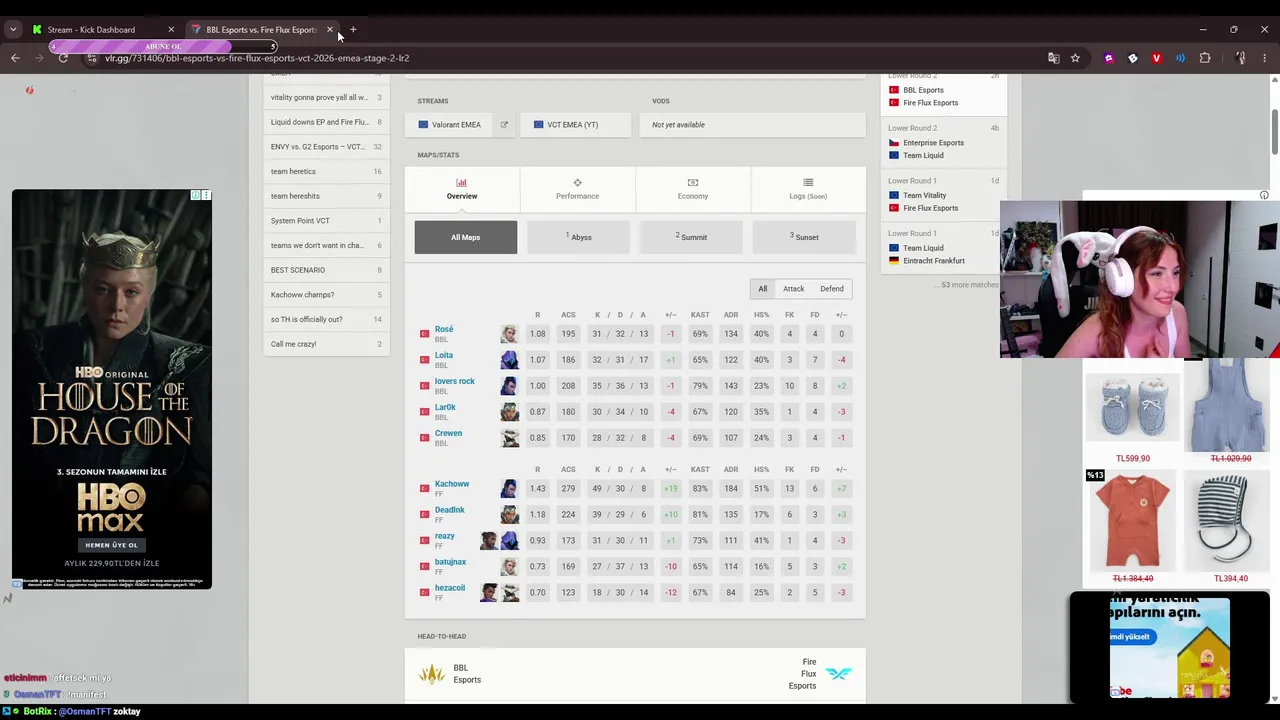Open Valorant EMEA stream in external window
The width and height of the screenshot is (1280, 720).
click(x=504, y=125)
